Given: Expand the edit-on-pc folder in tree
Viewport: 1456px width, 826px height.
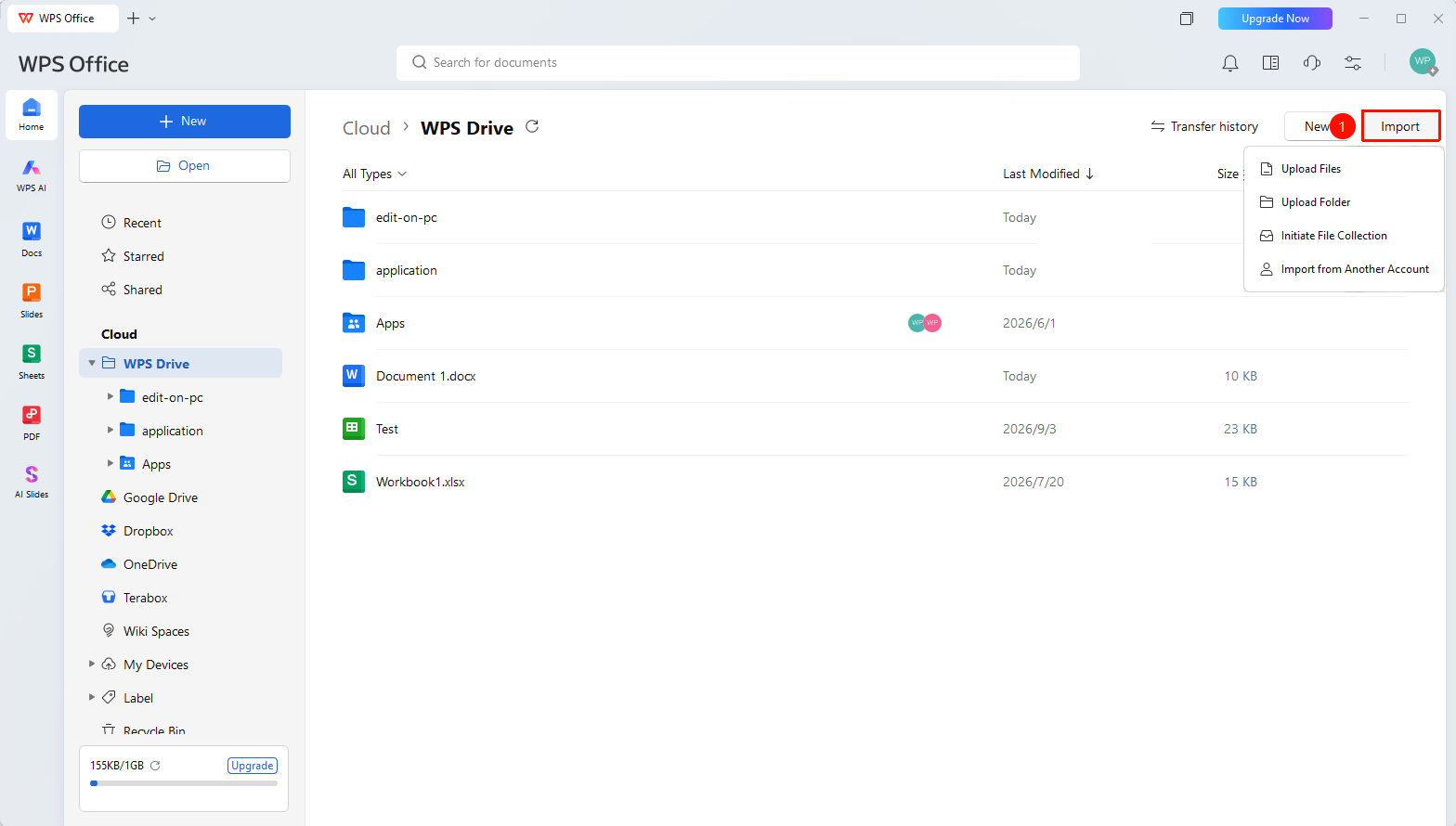Looking at the screenshot, I should pyautogui.click(x=110, y=396).
